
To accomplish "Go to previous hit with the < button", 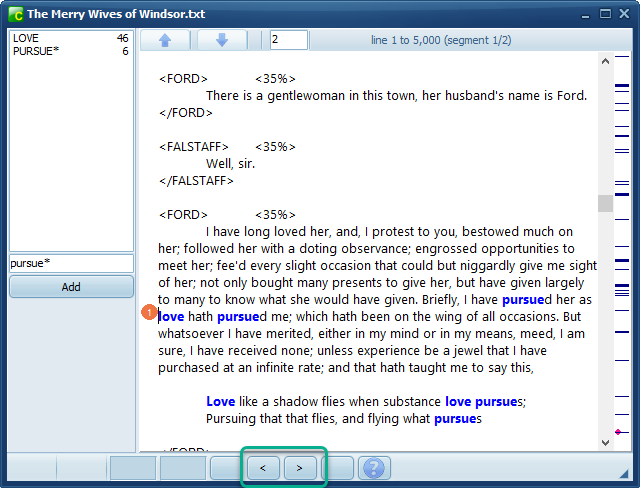I will (263, 468).
